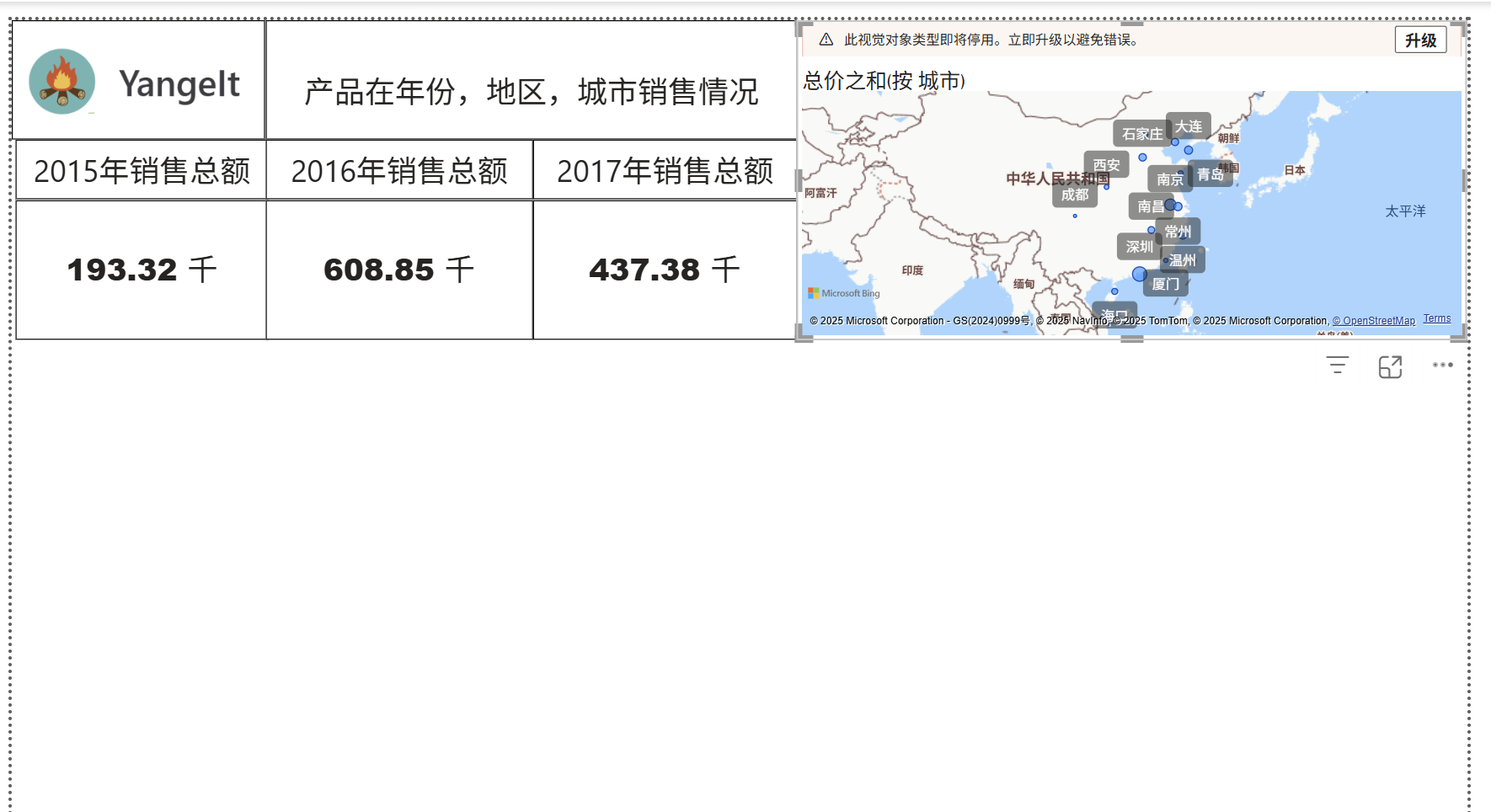
Task: Click the largest blue bubble on the map
Action: (1140, 274)
